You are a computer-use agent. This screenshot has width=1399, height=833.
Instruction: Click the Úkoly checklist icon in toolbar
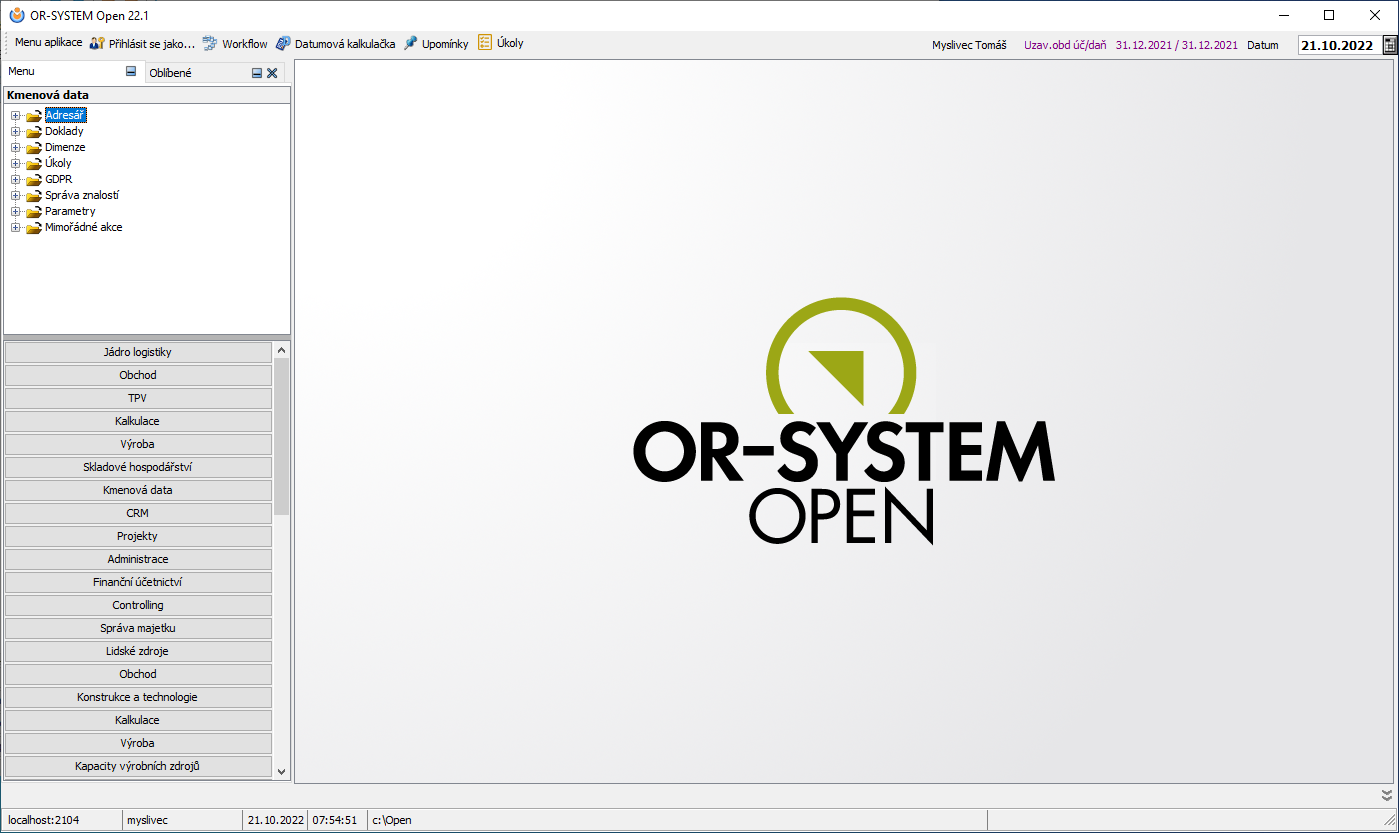tap(485, 43)
